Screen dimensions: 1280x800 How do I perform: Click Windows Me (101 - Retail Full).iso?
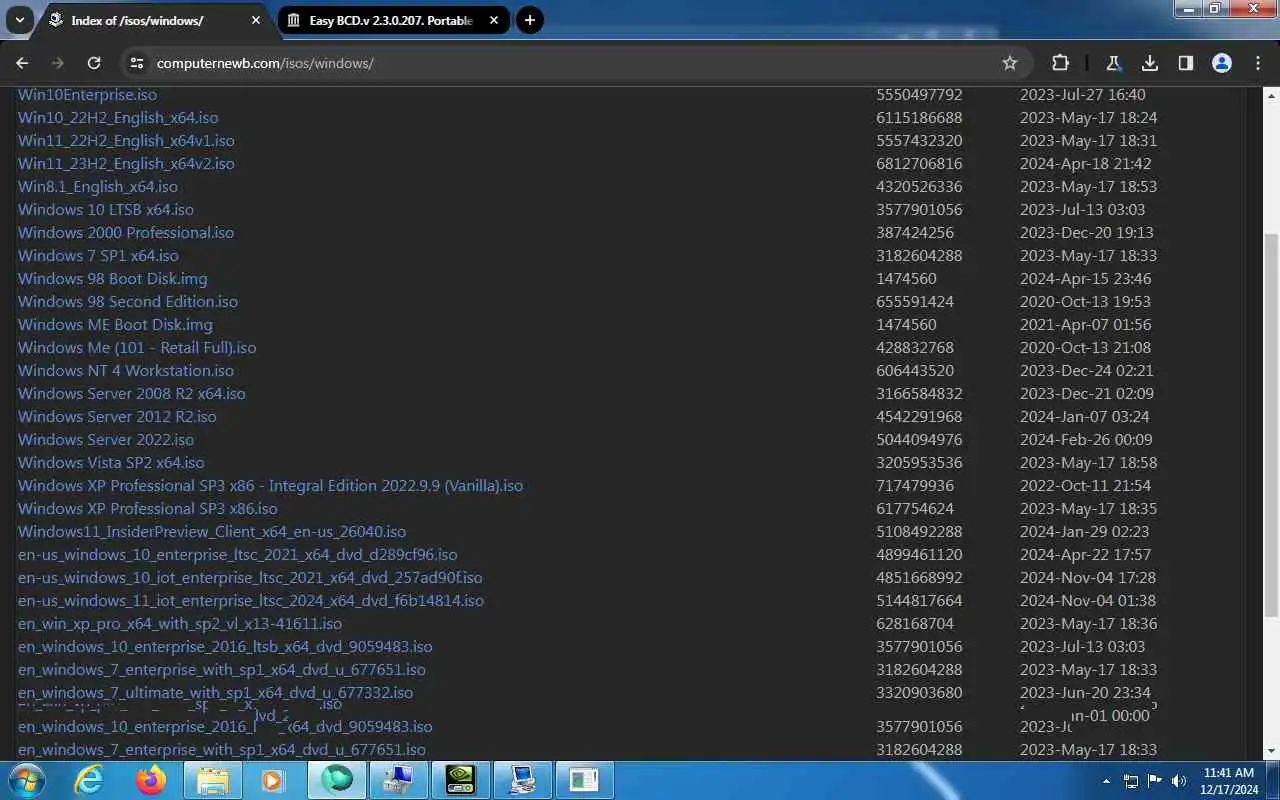click(137, 348)
